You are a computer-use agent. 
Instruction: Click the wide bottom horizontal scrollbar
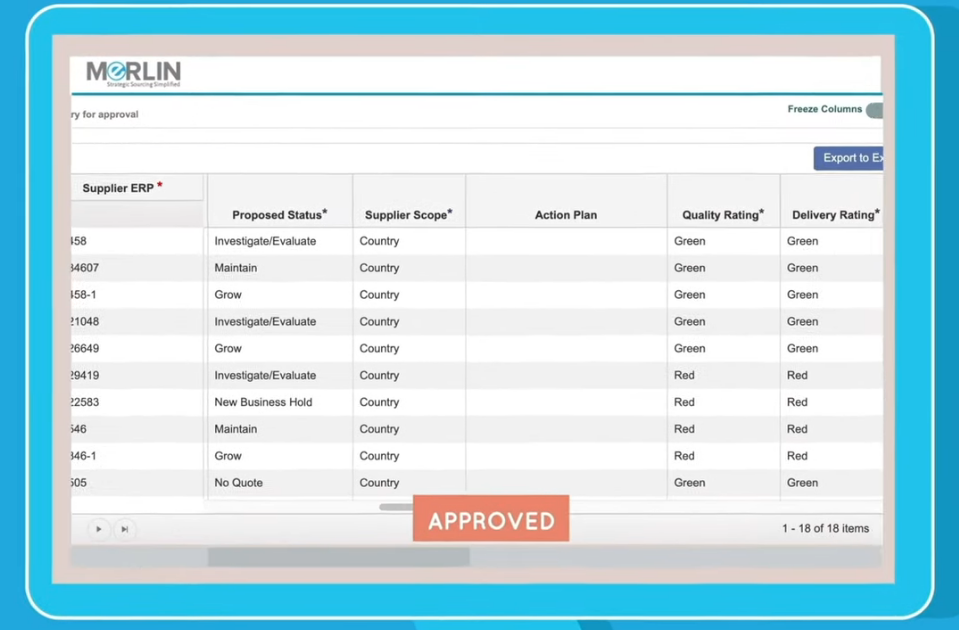(338, 557)
